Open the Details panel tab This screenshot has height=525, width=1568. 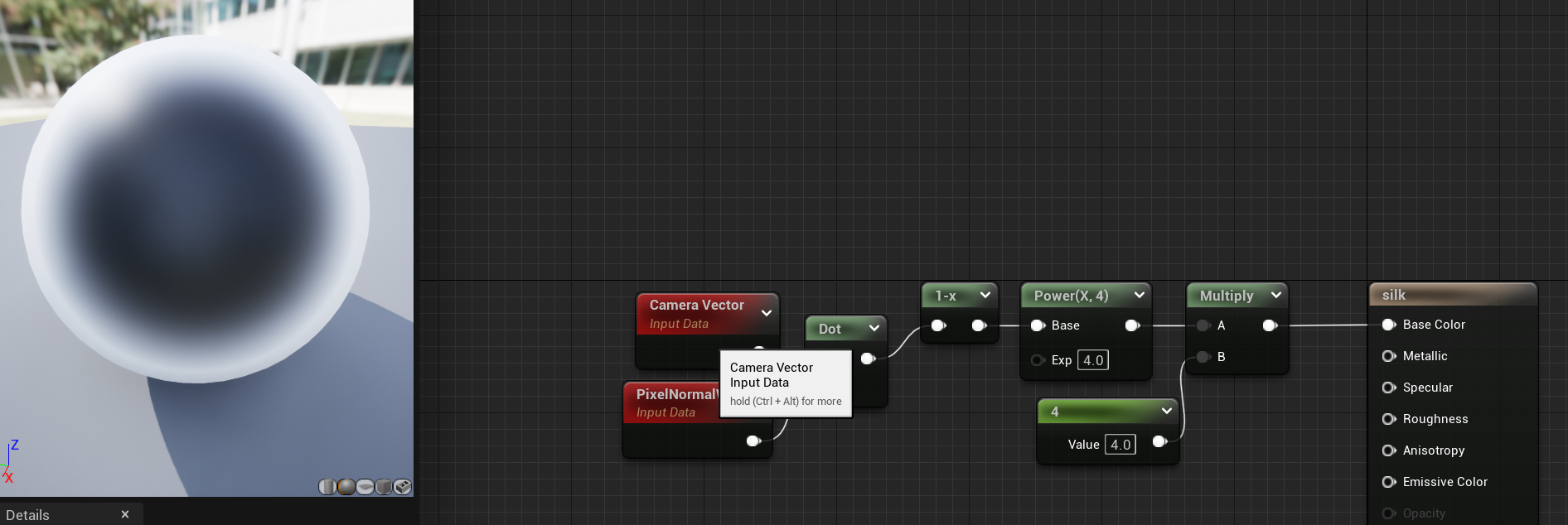click(27, 515)
